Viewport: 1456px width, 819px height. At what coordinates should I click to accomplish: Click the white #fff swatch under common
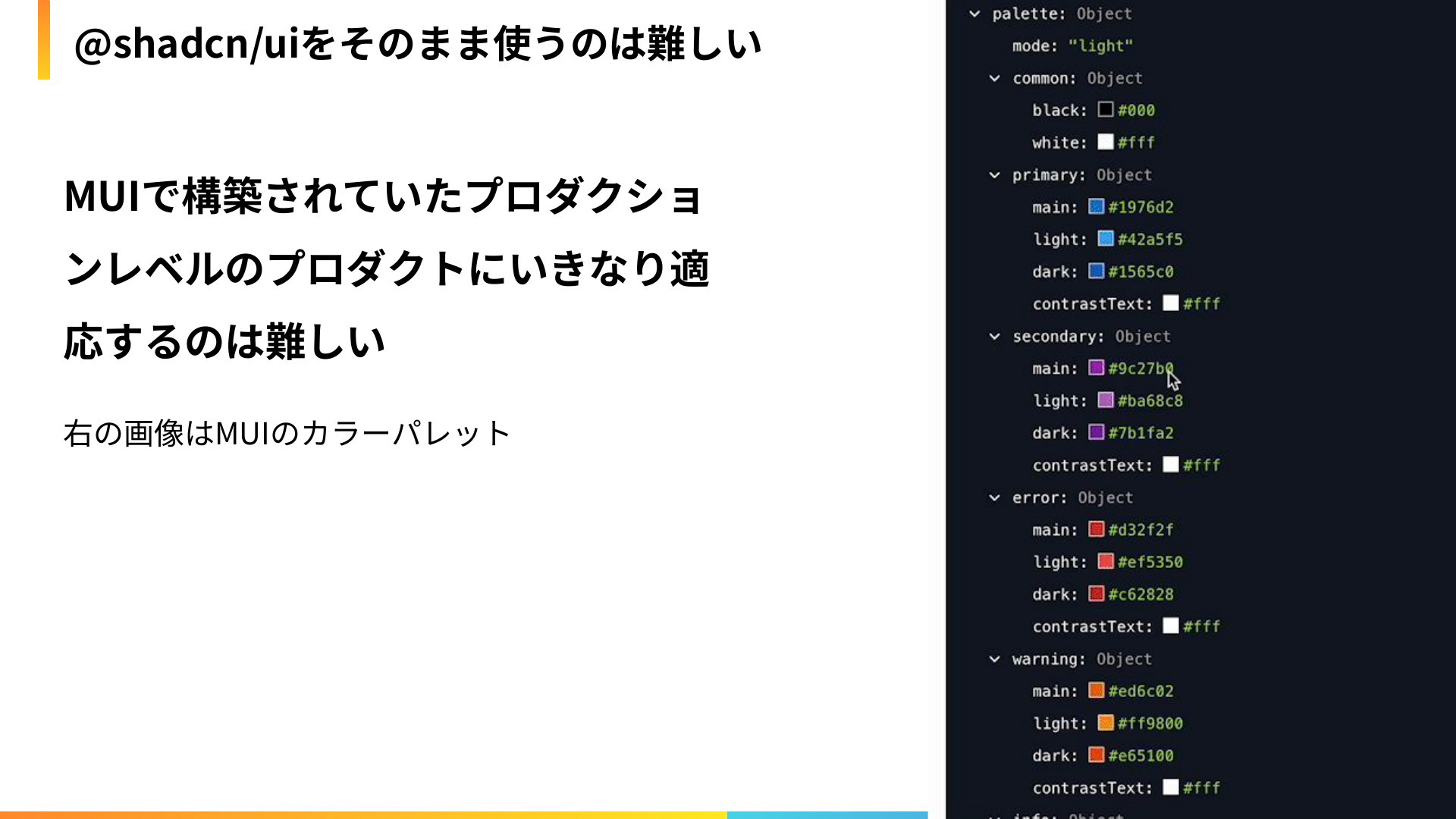point(1106,142)
